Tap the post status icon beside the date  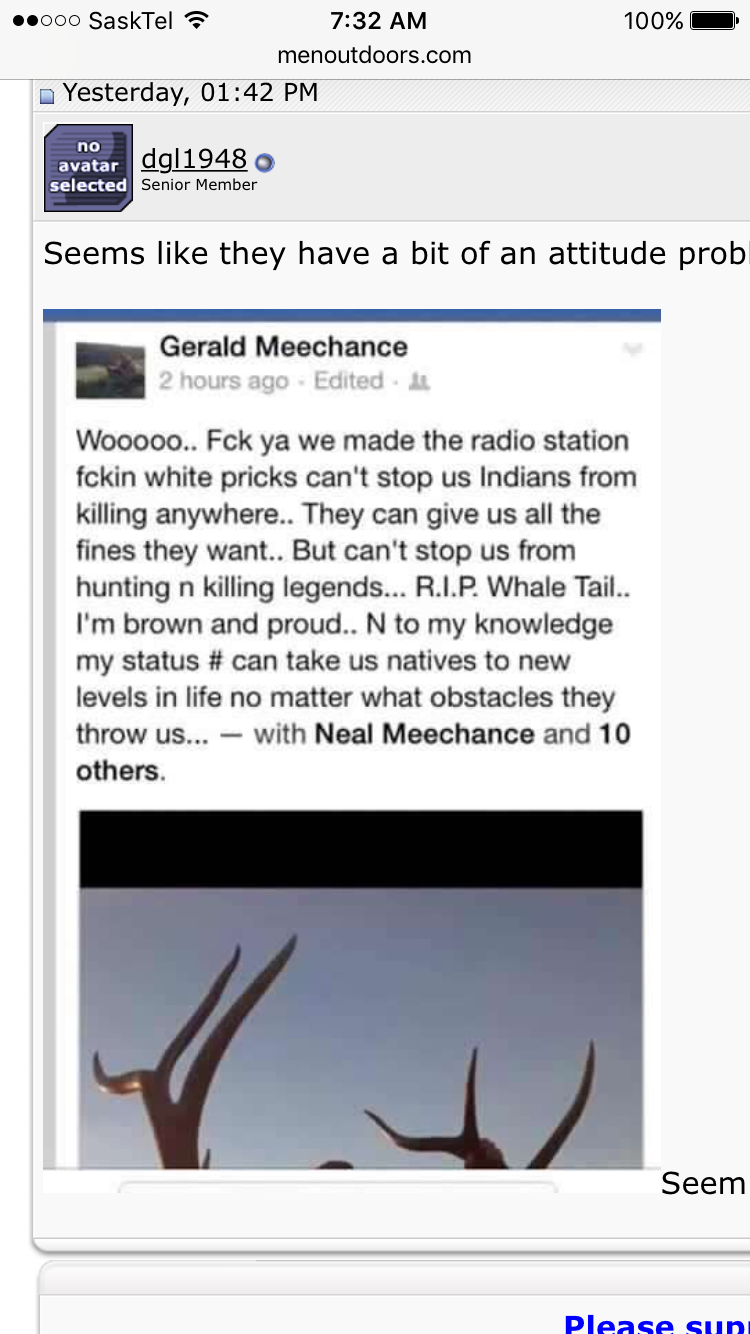click(47, 96)
